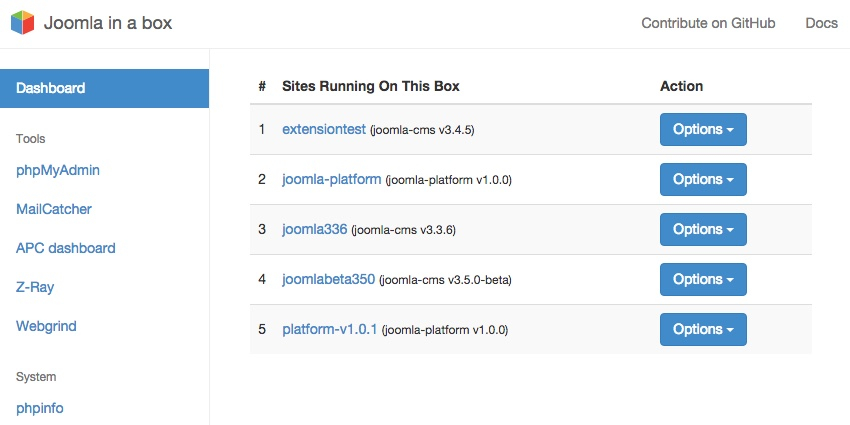
Task: Click the 'Tools' section label
Action: (x=30, y=139)
